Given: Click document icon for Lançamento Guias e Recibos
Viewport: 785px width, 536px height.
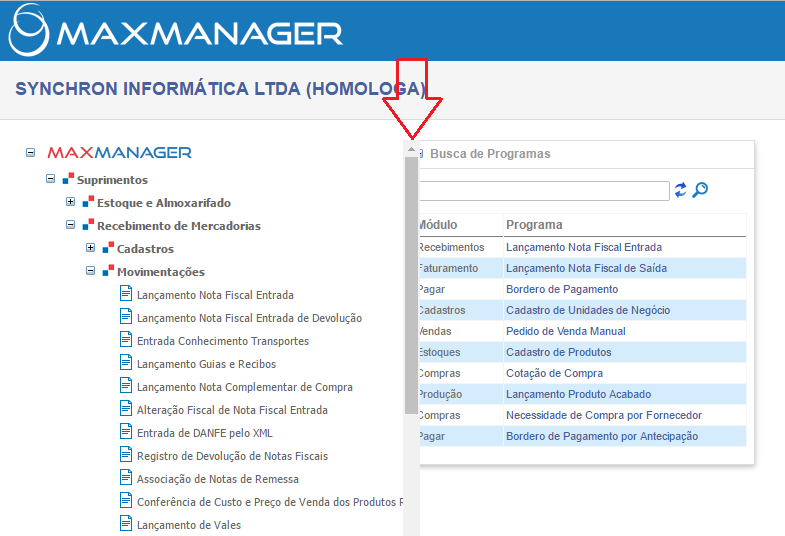Looking at the screenshot, I should [126, 362].
